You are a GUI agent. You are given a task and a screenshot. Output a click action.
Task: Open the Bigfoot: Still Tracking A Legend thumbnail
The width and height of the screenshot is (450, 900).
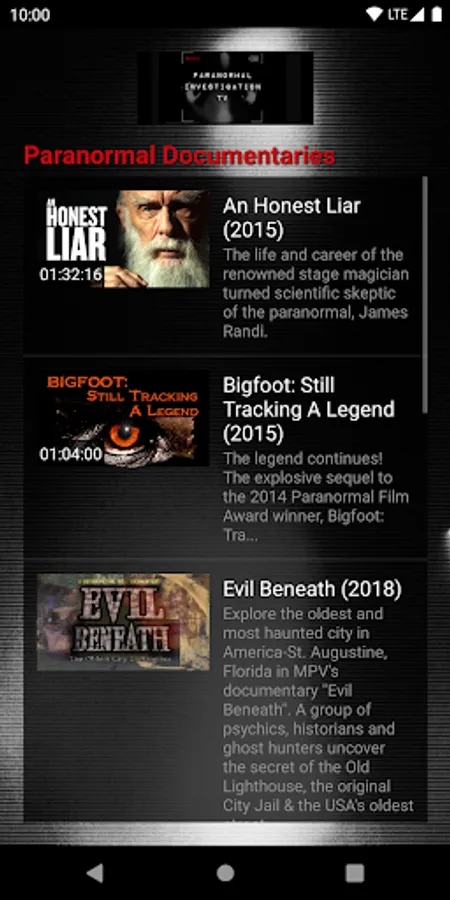[123, 418]
